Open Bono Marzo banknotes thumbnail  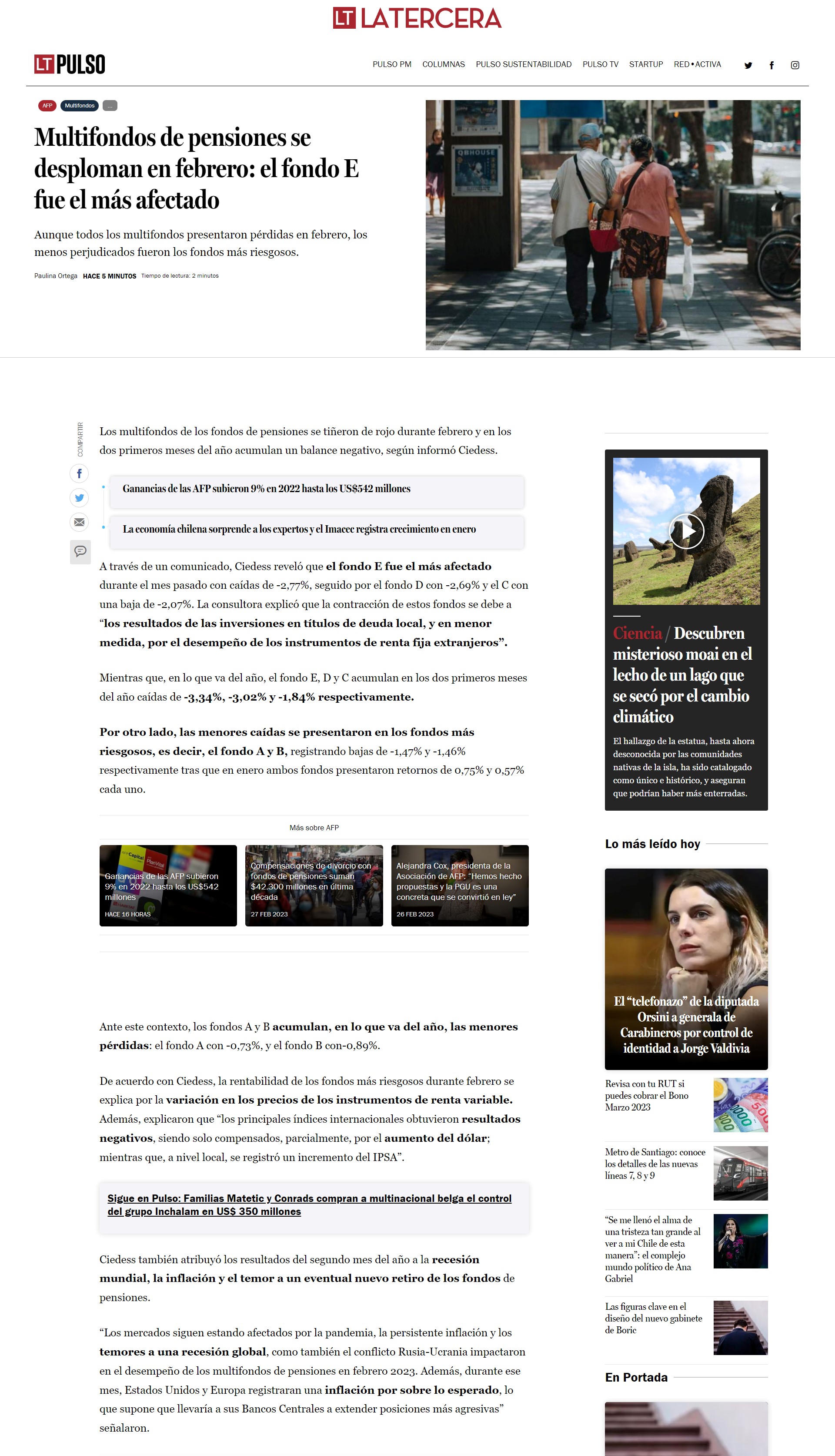tap(740, 1105)
